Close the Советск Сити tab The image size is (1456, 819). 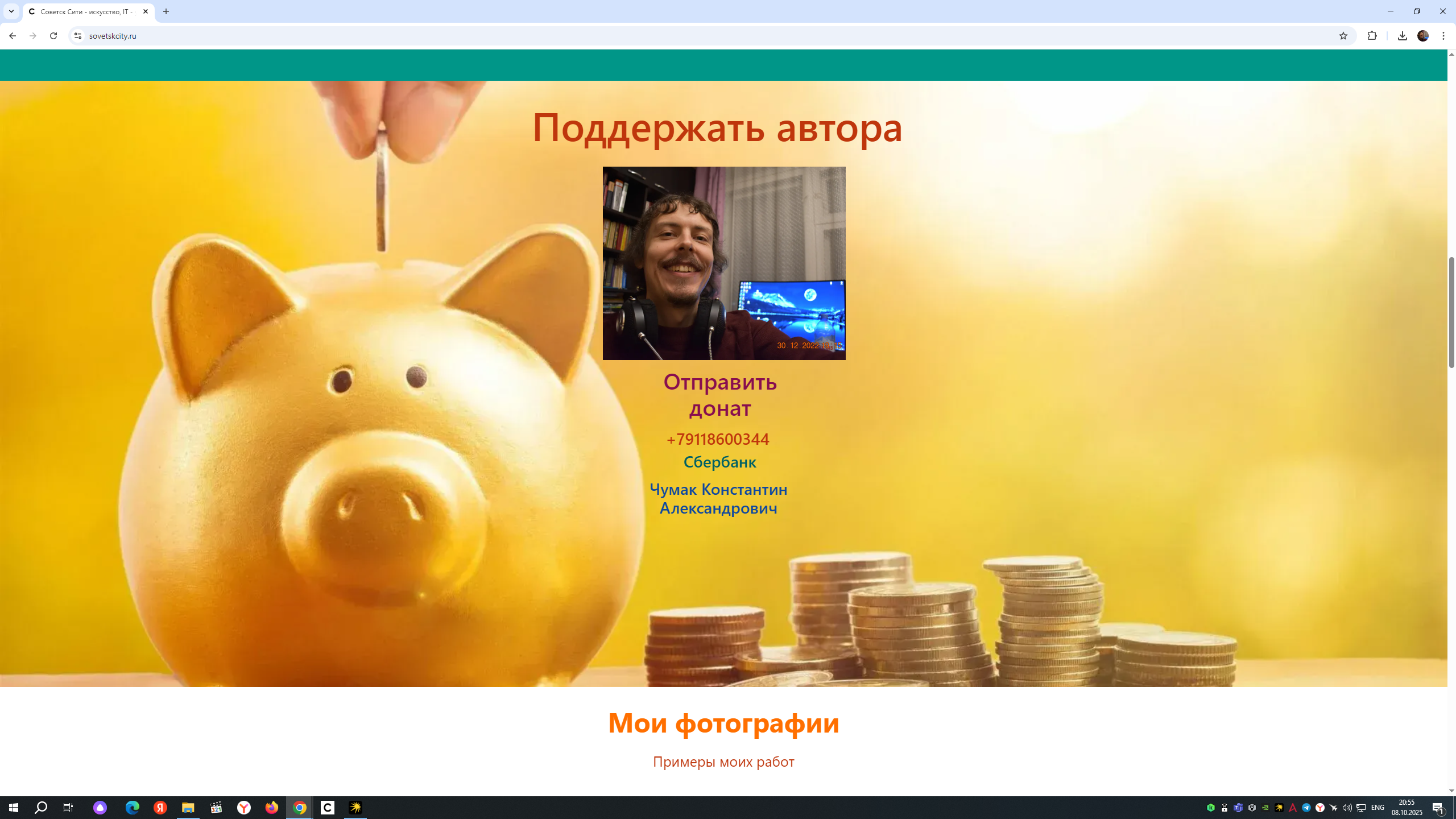(x=146, y=11)
